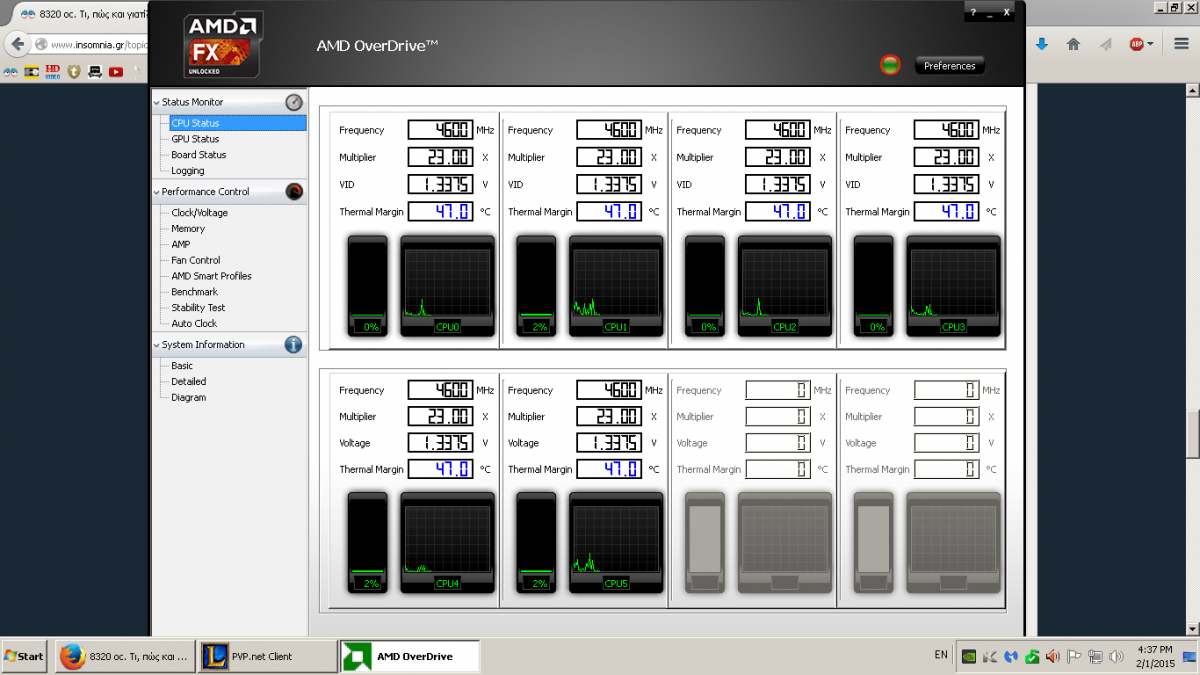This screenshot has width=1200, height=675.
Task: Click the CPU5 usage graph
Action: click(x=616, y=542)
